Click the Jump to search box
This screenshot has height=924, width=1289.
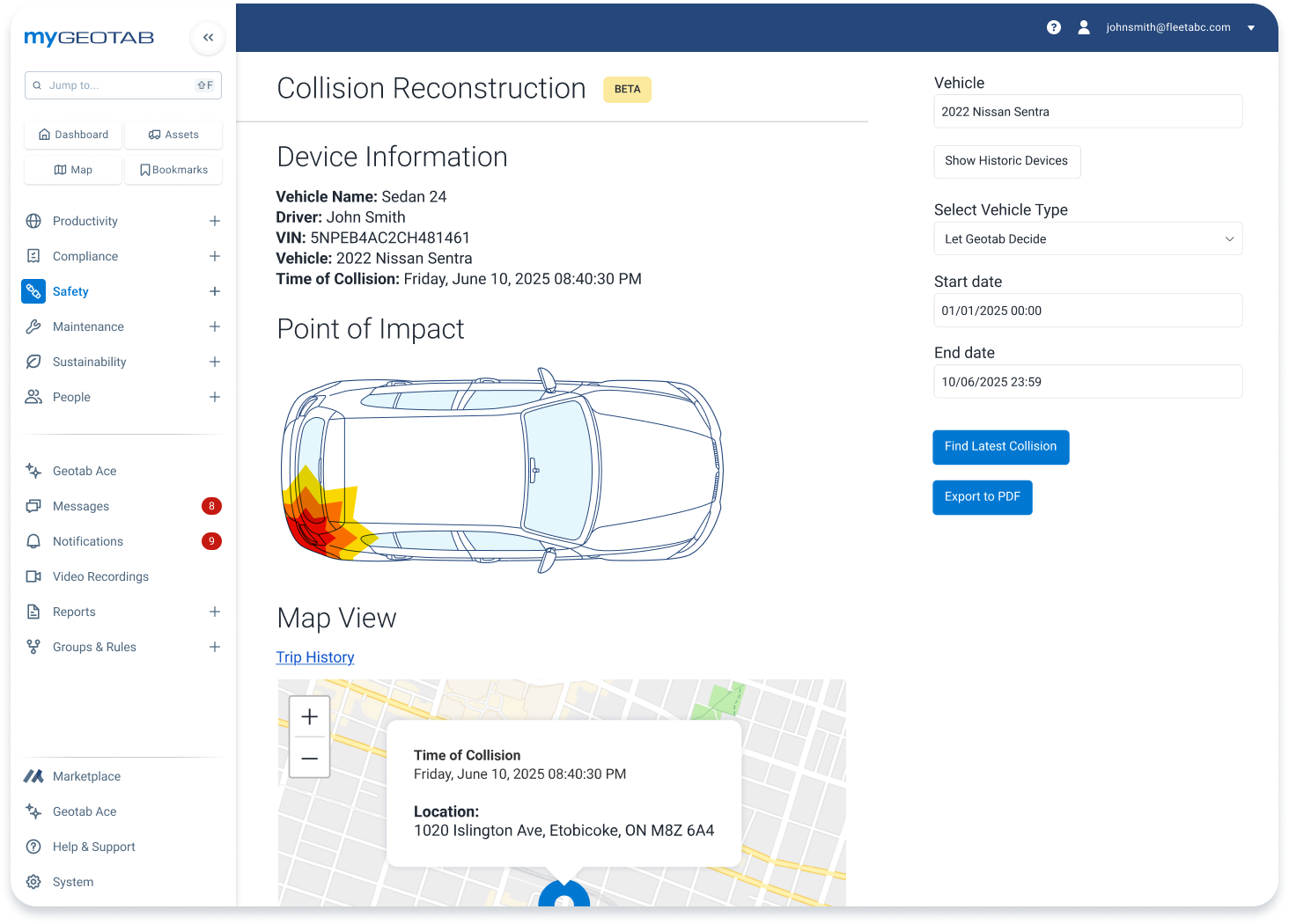coord(122,85)
